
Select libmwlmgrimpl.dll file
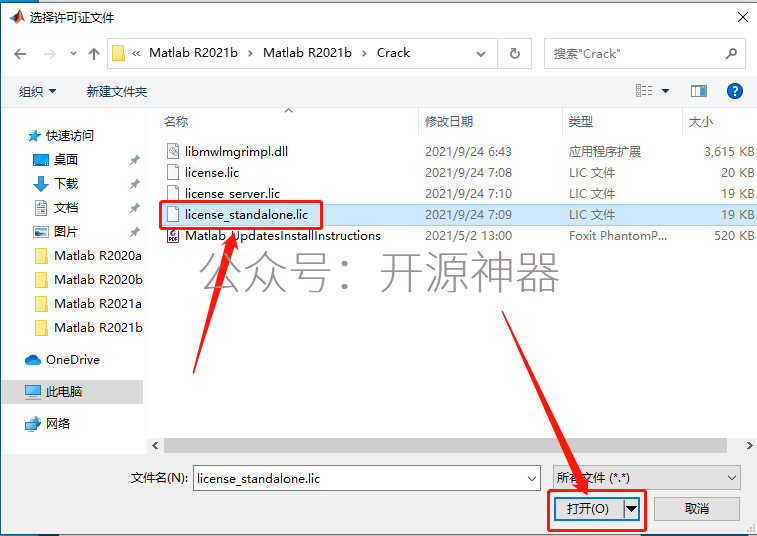tap(236, 152)
